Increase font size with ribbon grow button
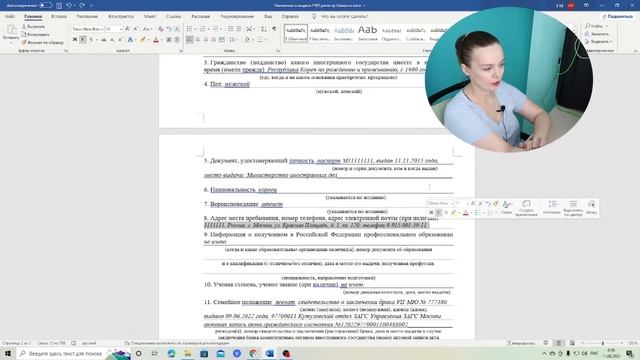The image size is (640, 360). pyautogui.click(x=127, y=29)
